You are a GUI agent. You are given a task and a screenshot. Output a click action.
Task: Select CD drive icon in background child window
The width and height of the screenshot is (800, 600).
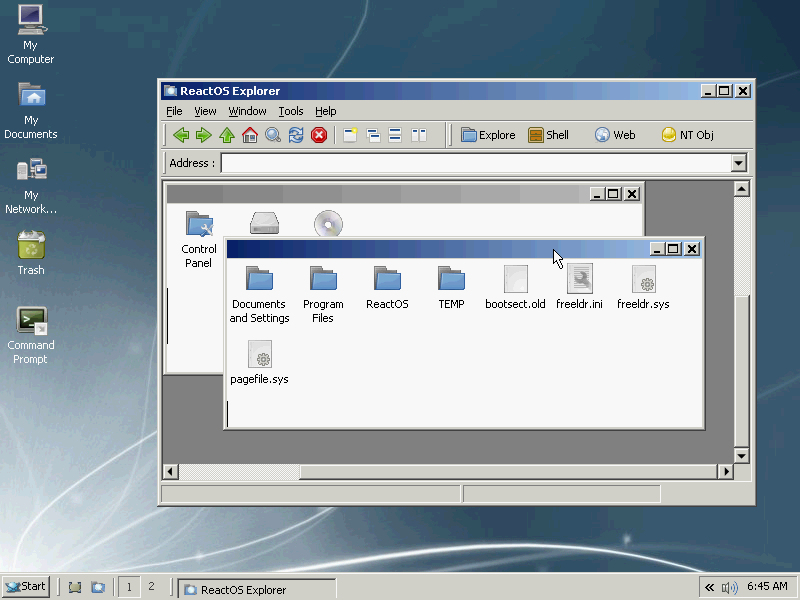(328, 223)
